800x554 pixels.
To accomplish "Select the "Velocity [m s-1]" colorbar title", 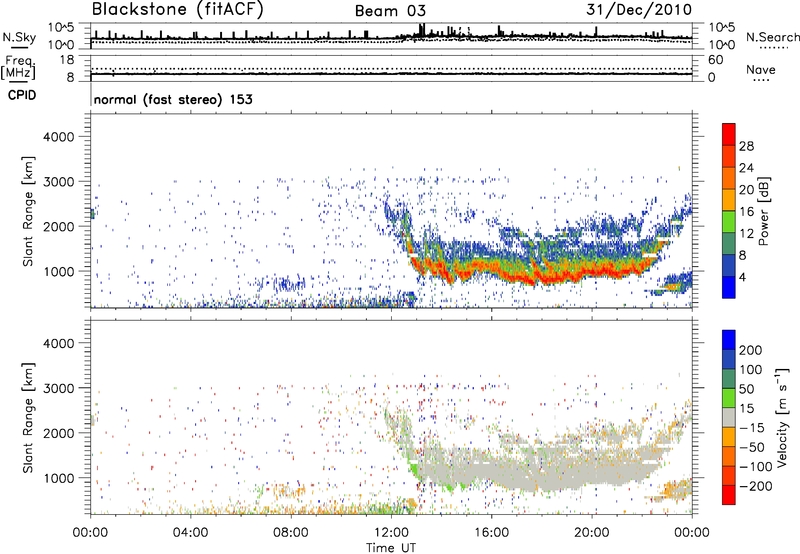I will (782, 418).
